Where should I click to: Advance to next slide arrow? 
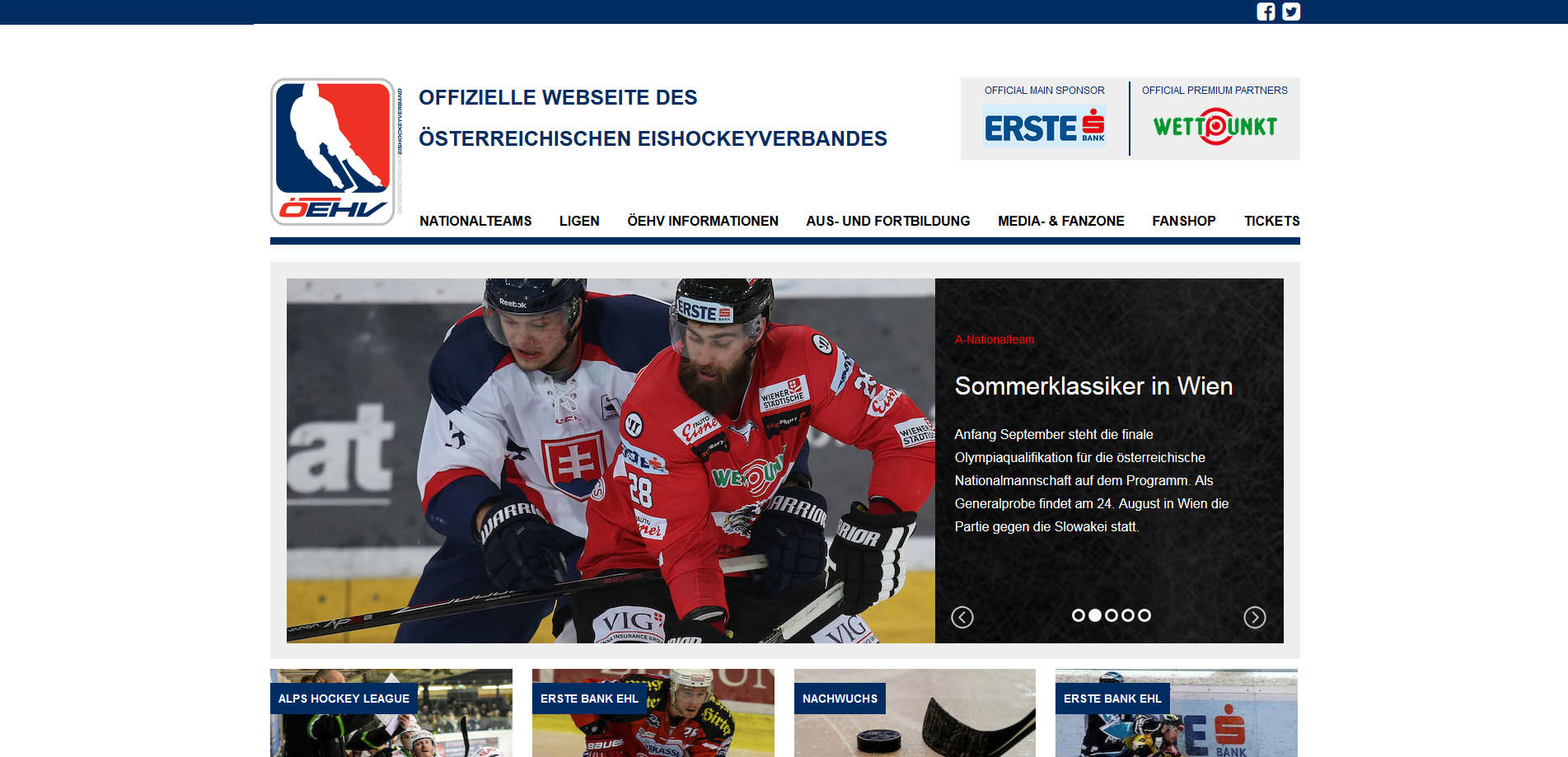pyautogui.click(x=1255, y=617)
